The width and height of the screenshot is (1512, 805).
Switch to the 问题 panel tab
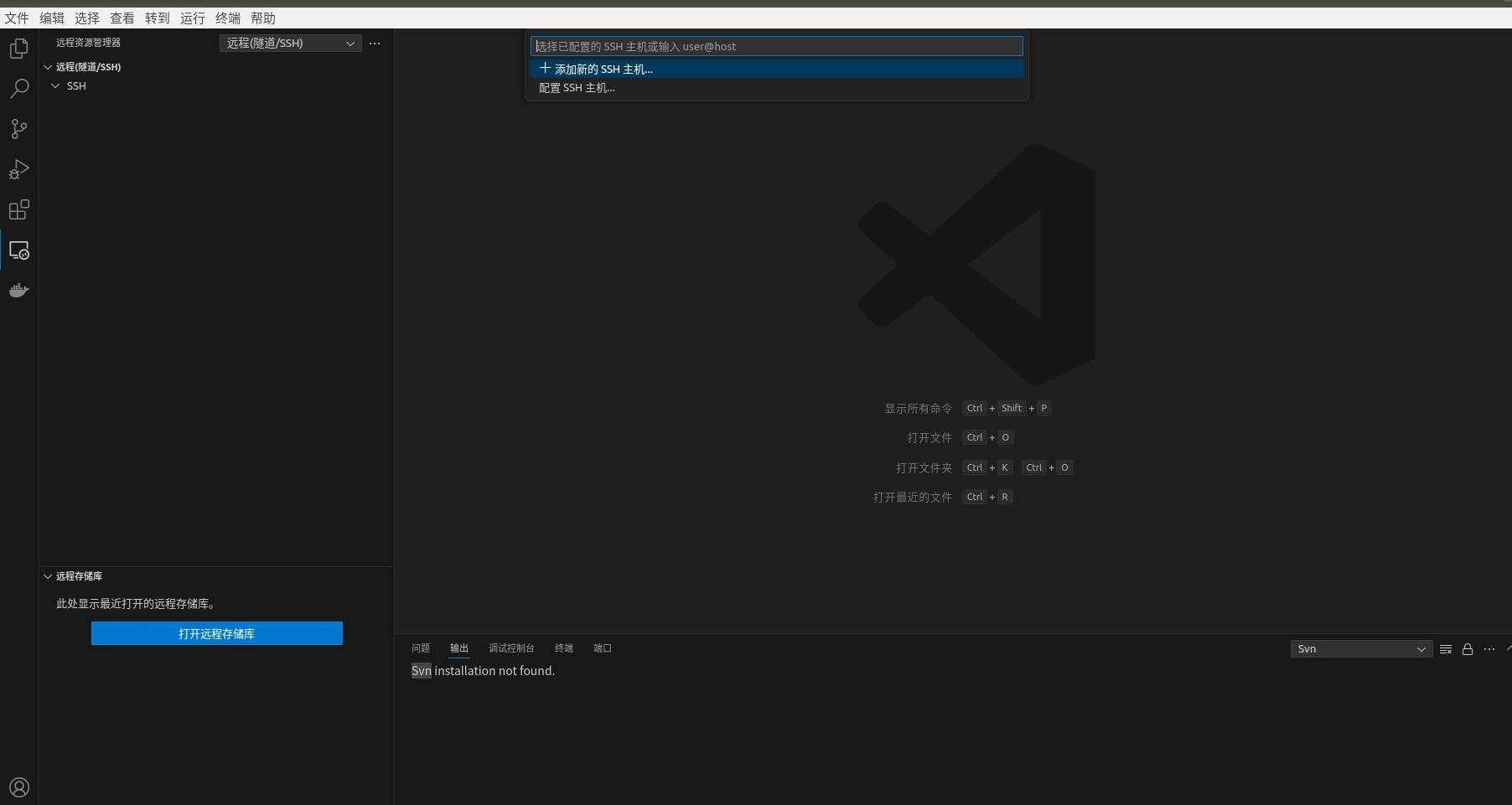pos(421,648)
